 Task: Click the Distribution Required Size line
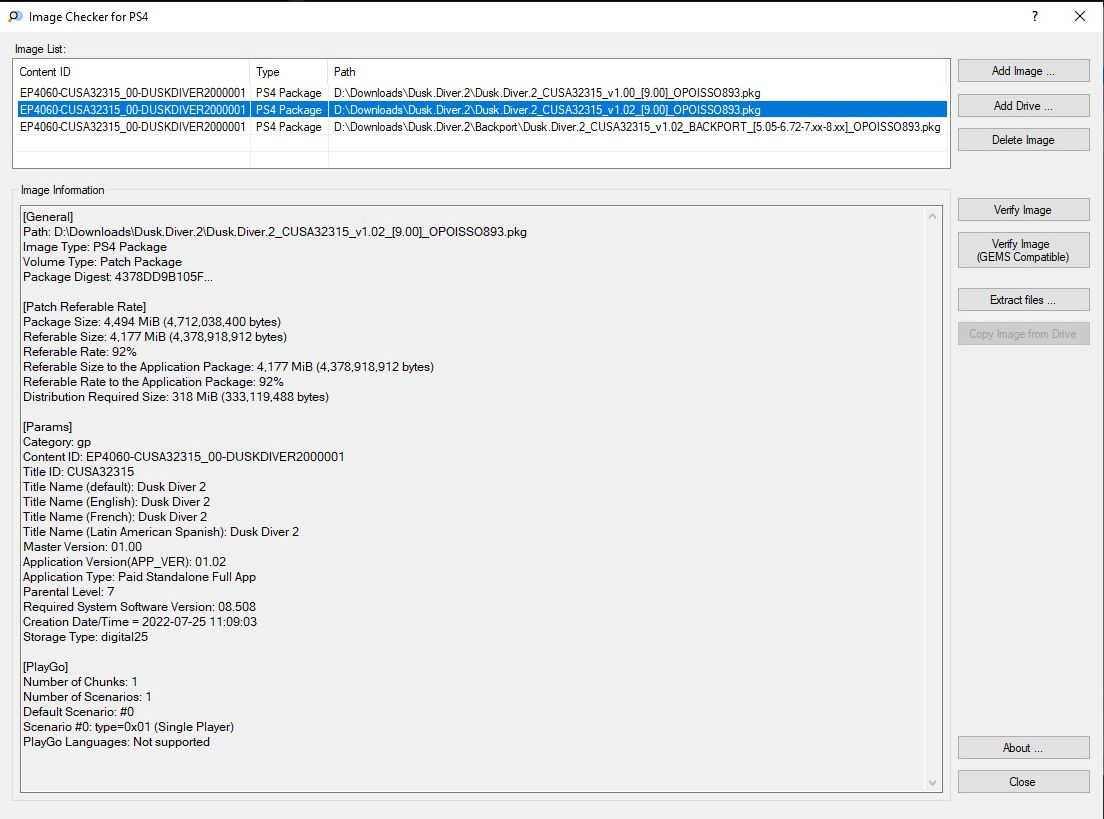click(176, 397)
